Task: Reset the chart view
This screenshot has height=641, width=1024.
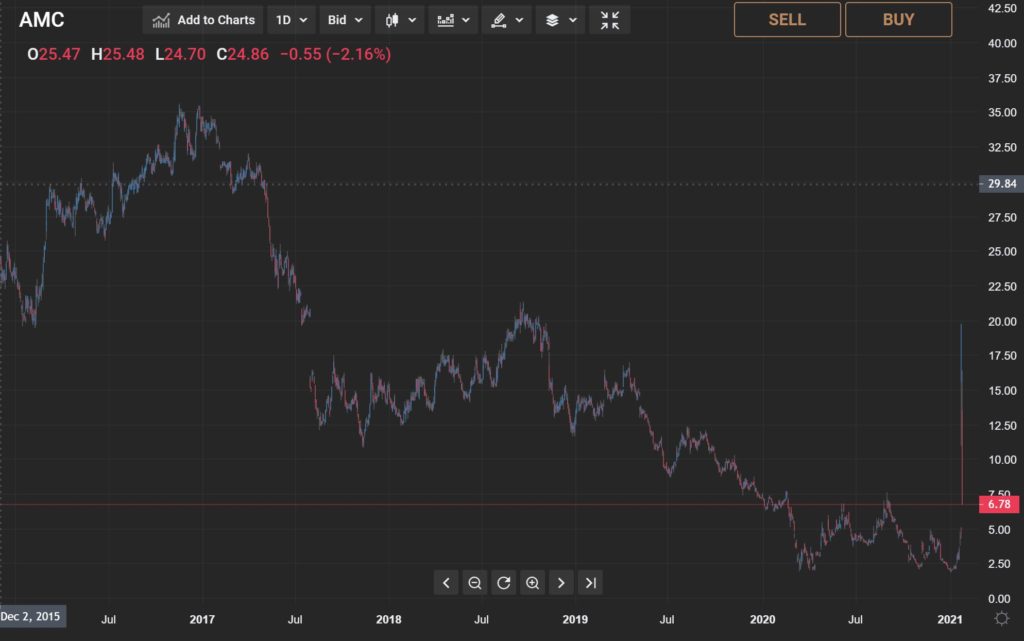Action: [x=504, y=582]
